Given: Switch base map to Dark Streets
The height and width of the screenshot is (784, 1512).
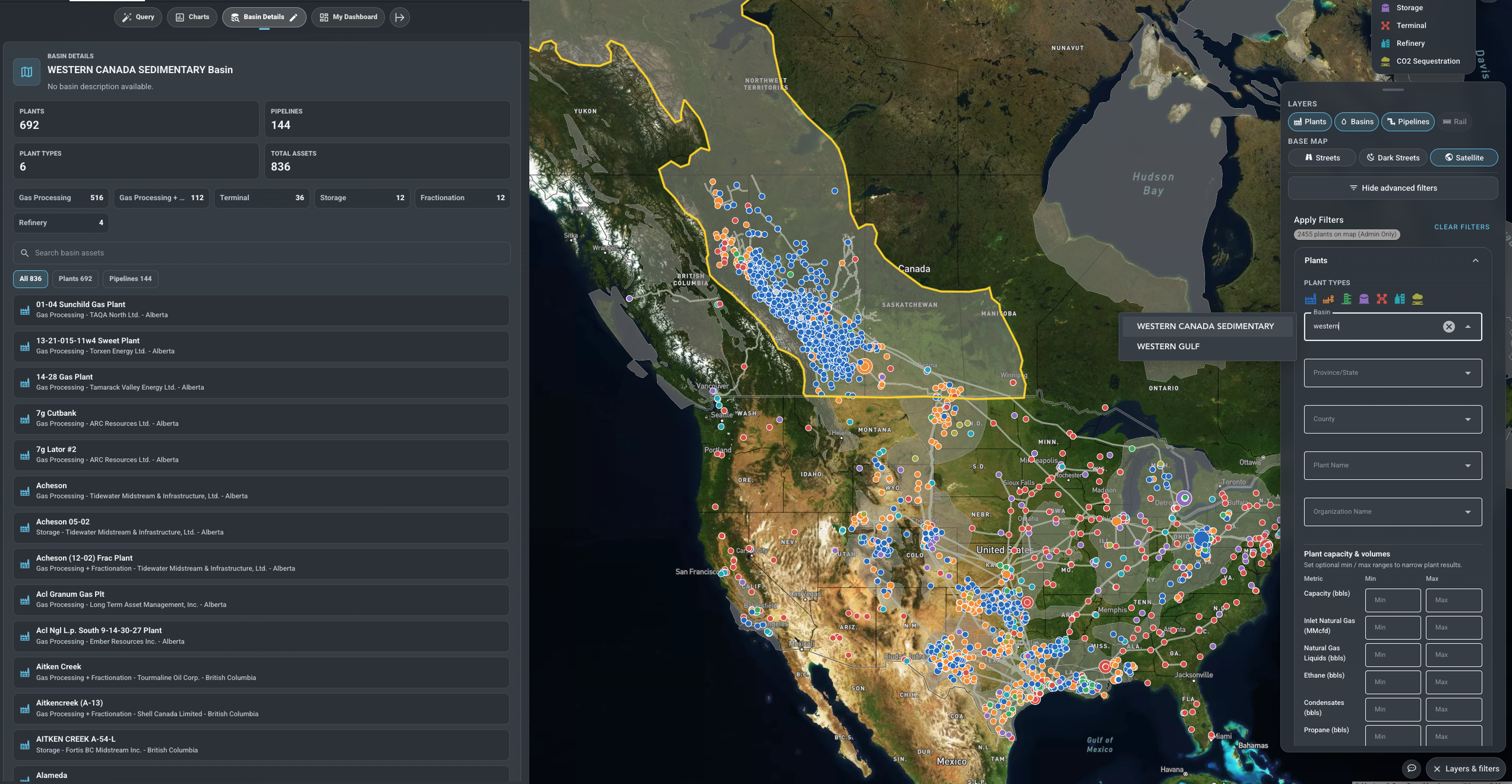Looking at the screenshot, I should click(1393, 158).
